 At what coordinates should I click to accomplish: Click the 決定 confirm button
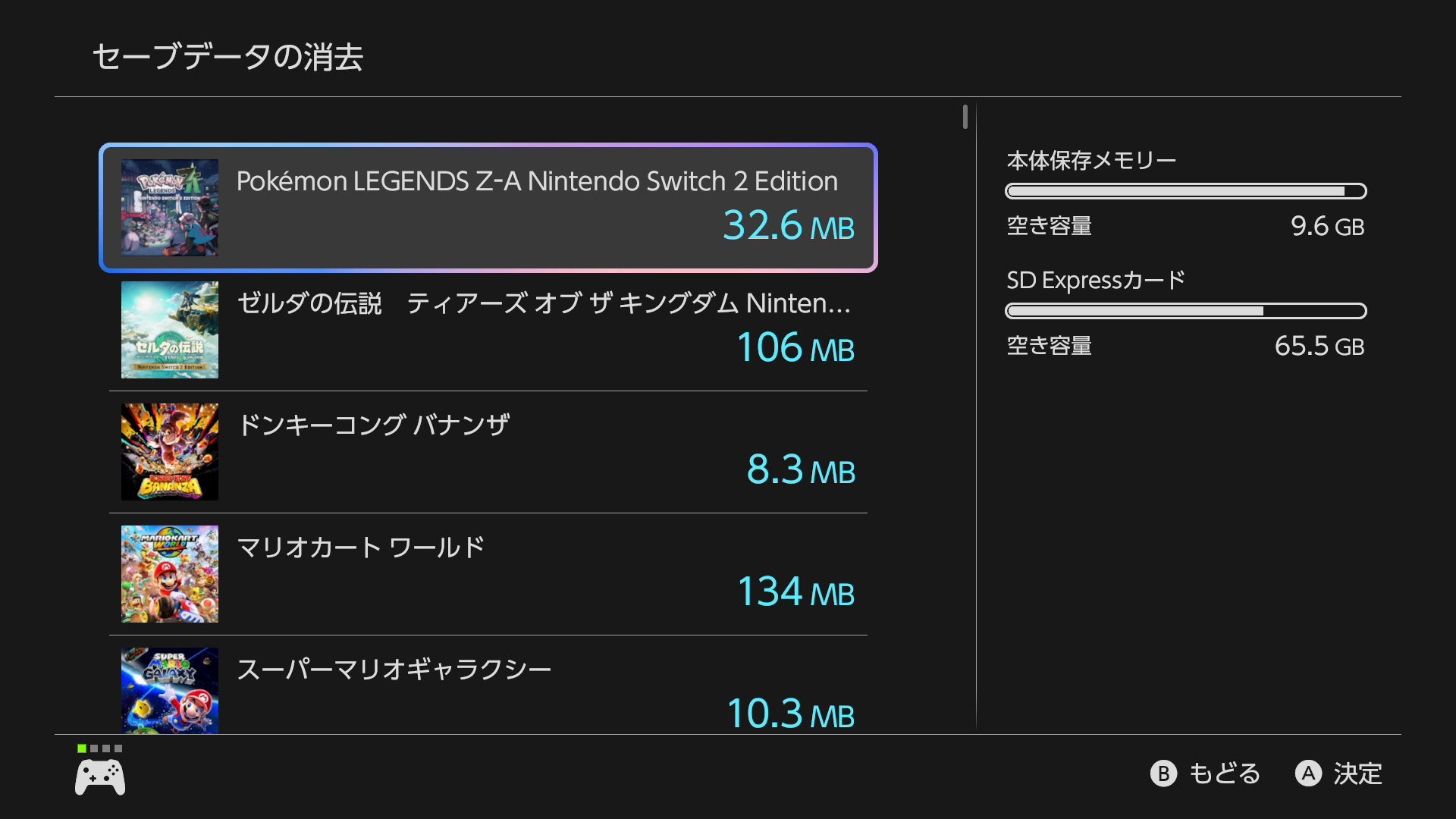click(x=1339, y=773)
